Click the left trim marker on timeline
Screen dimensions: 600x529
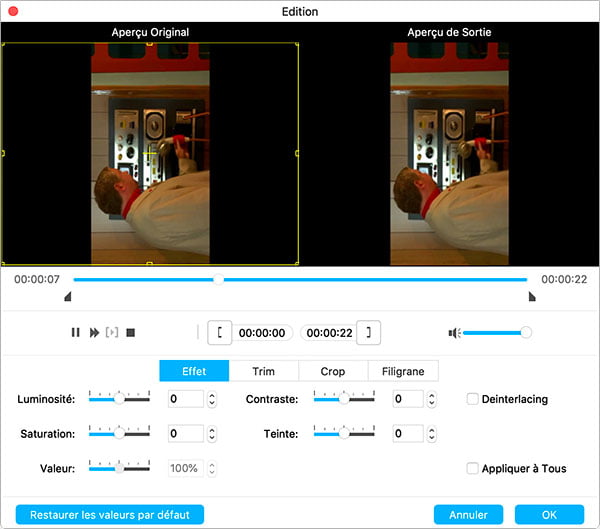68,297
